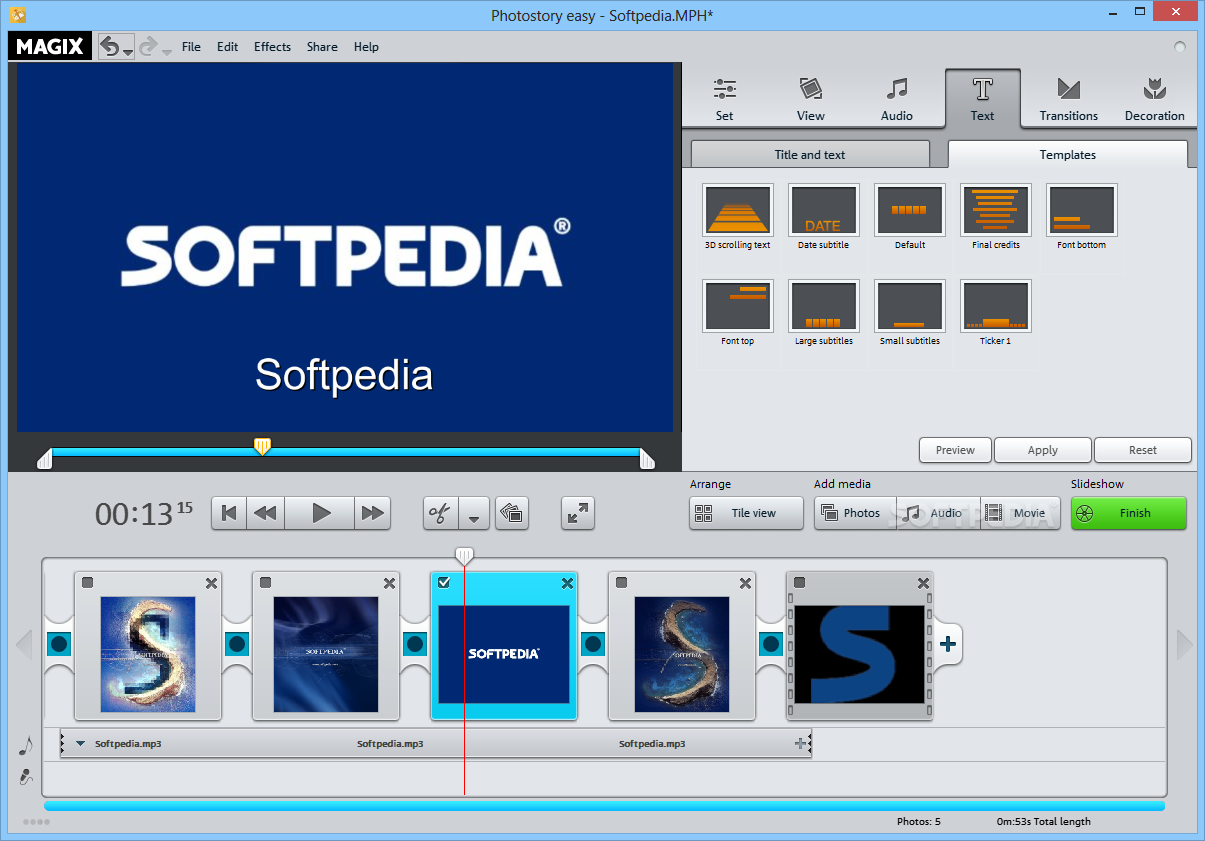
Task: Check the fourth photo's selection checkbox
Action: pyautogui.click(x=622, y=583)
